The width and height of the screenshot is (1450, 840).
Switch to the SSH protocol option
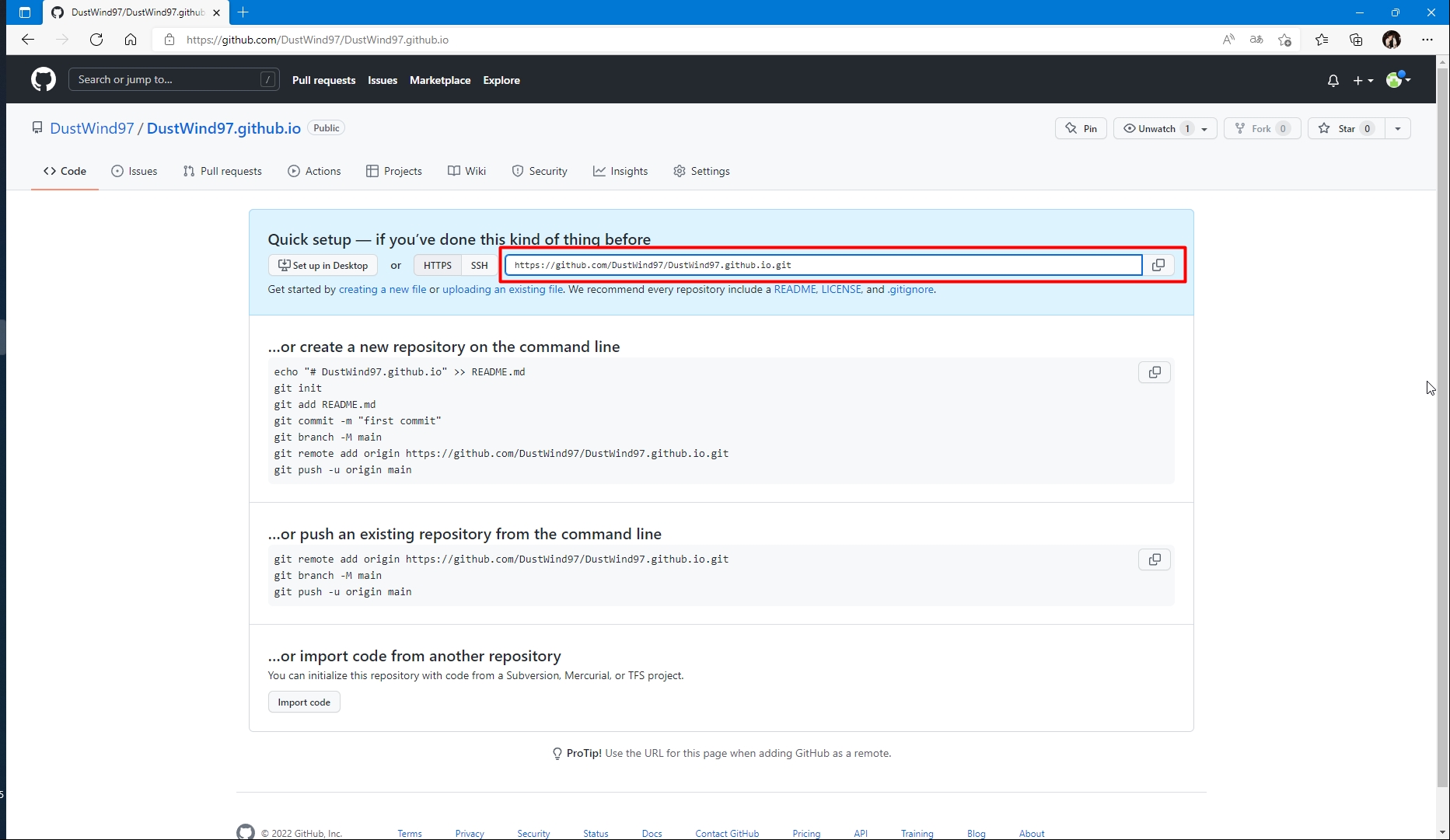(480, 265)
